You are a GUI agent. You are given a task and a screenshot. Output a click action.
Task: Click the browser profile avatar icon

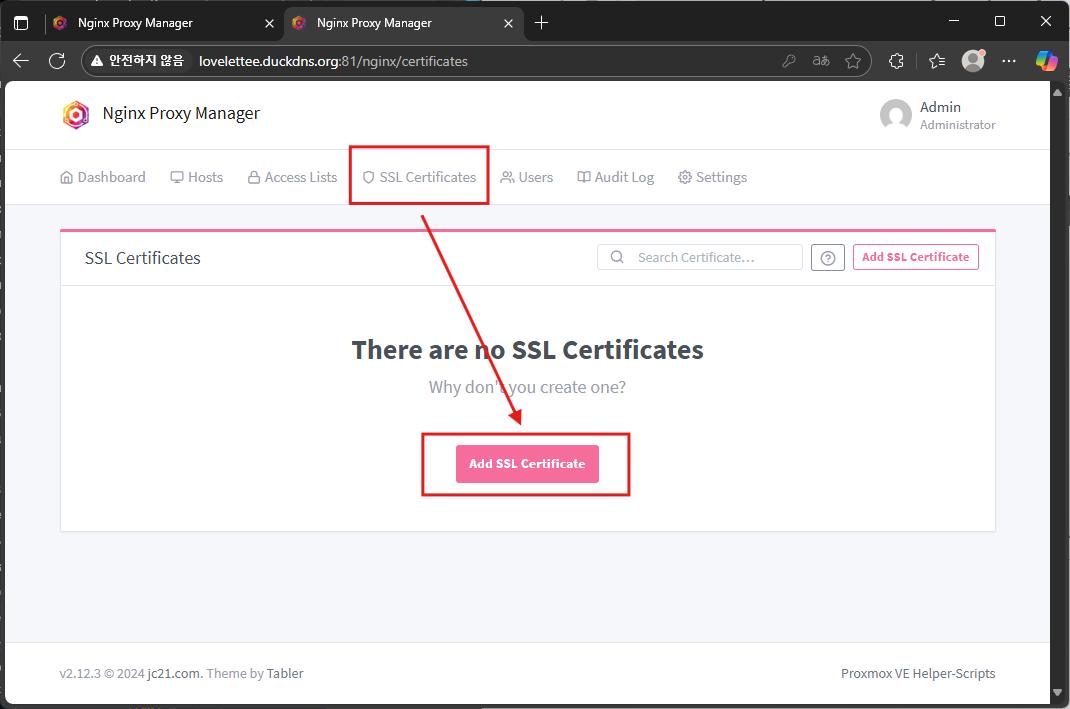[973, 61]
